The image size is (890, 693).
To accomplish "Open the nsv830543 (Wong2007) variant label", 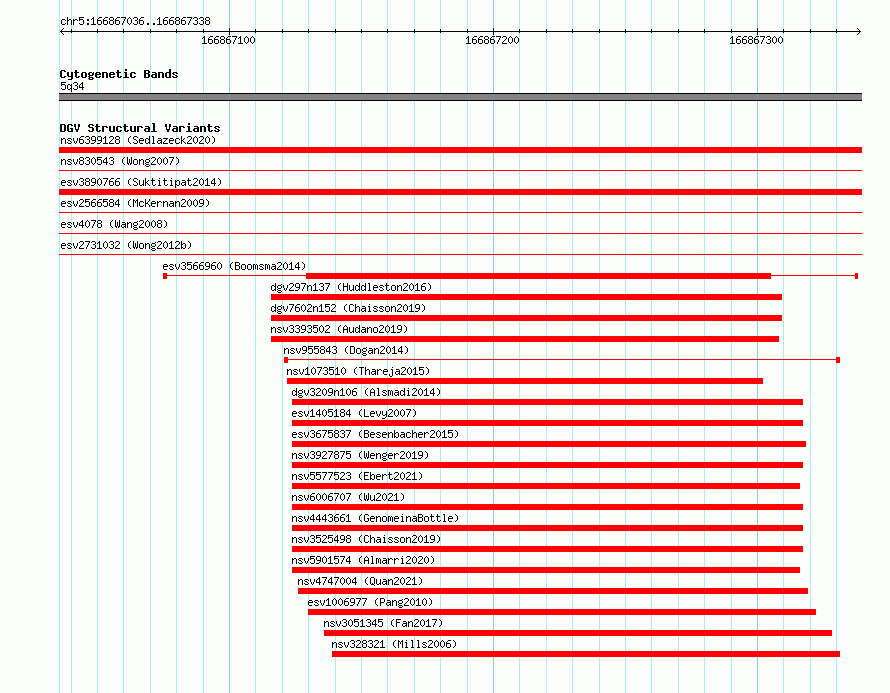I will [120, 161].
